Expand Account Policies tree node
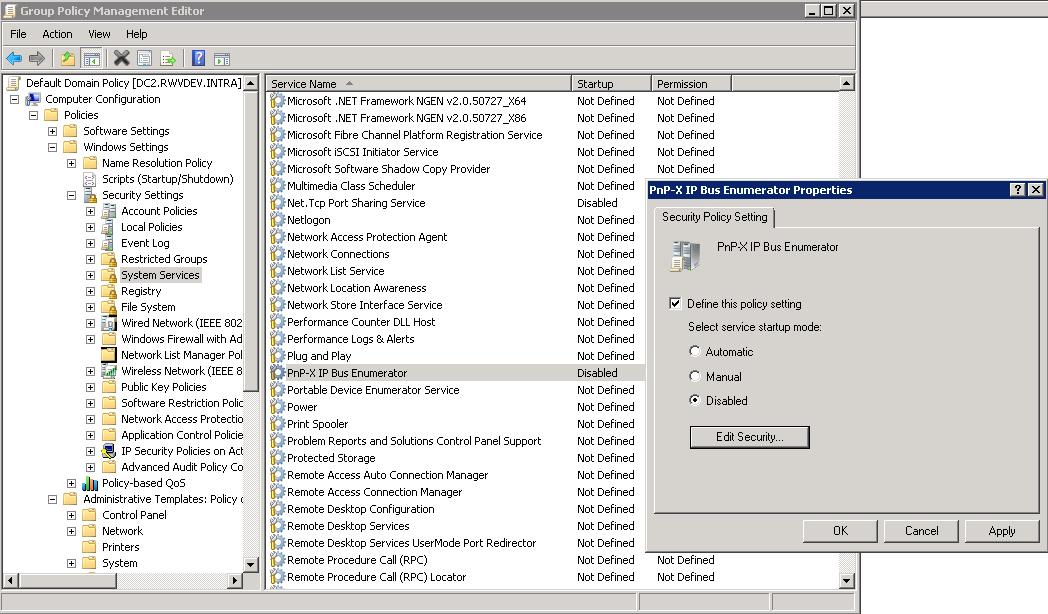This screenshot has width=1048, height=614. point(91,211)
